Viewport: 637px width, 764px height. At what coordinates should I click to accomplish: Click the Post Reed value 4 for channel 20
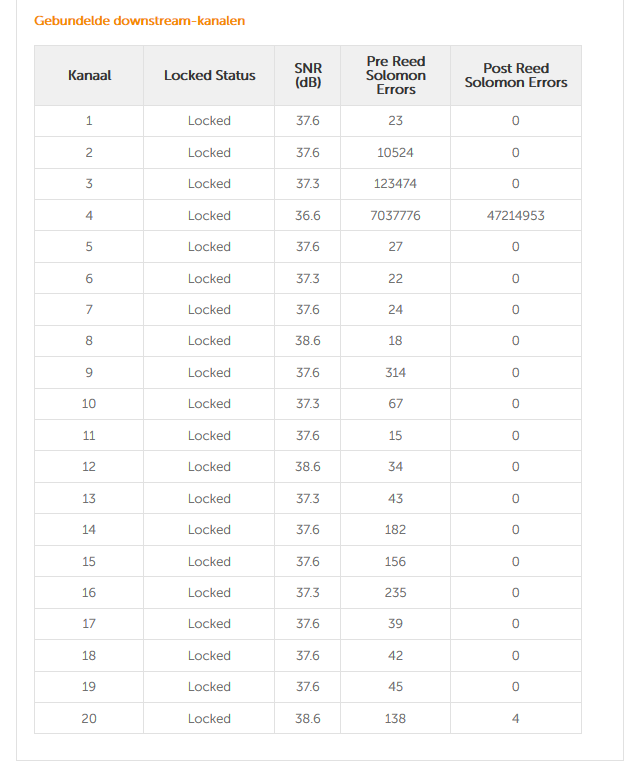(x=515, y=718)
